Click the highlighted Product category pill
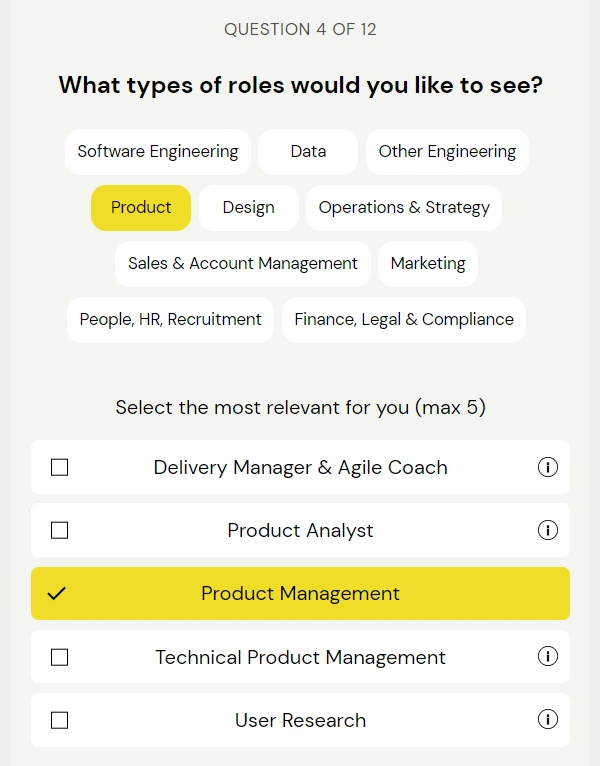The width and height of the screenshot is (600, 766). pyautogui.click(x=141, y=208)
